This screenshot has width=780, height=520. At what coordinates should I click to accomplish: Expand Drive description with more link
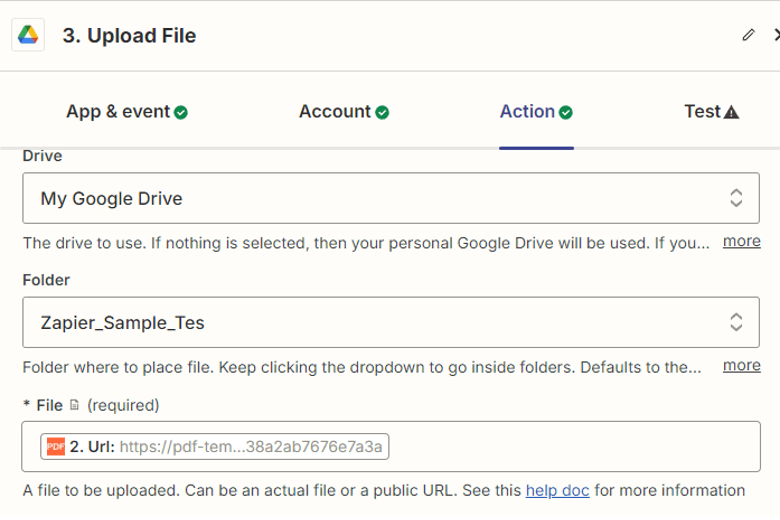742,241
